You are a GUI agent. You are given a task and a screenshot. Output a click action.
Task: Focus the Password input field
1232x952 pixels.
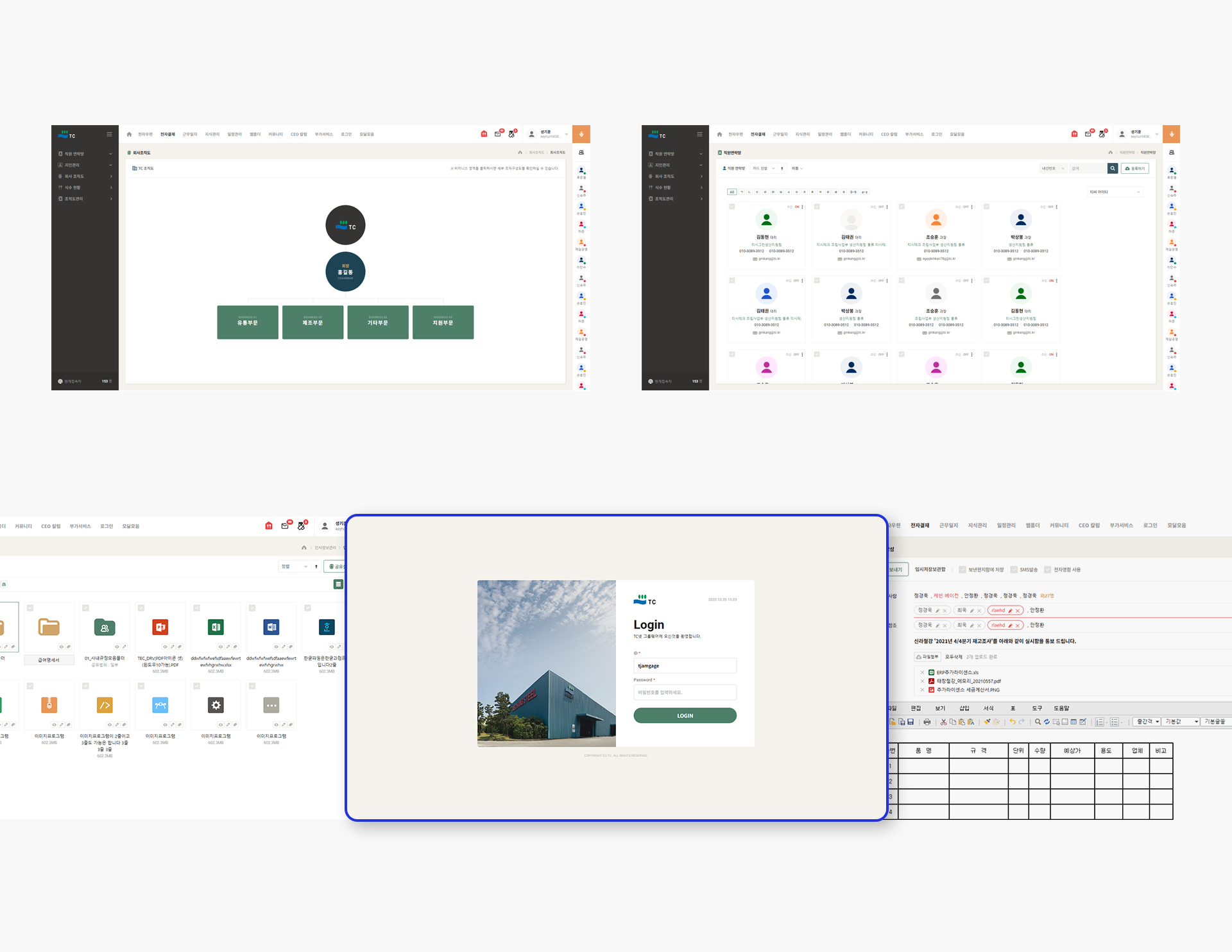685,692
